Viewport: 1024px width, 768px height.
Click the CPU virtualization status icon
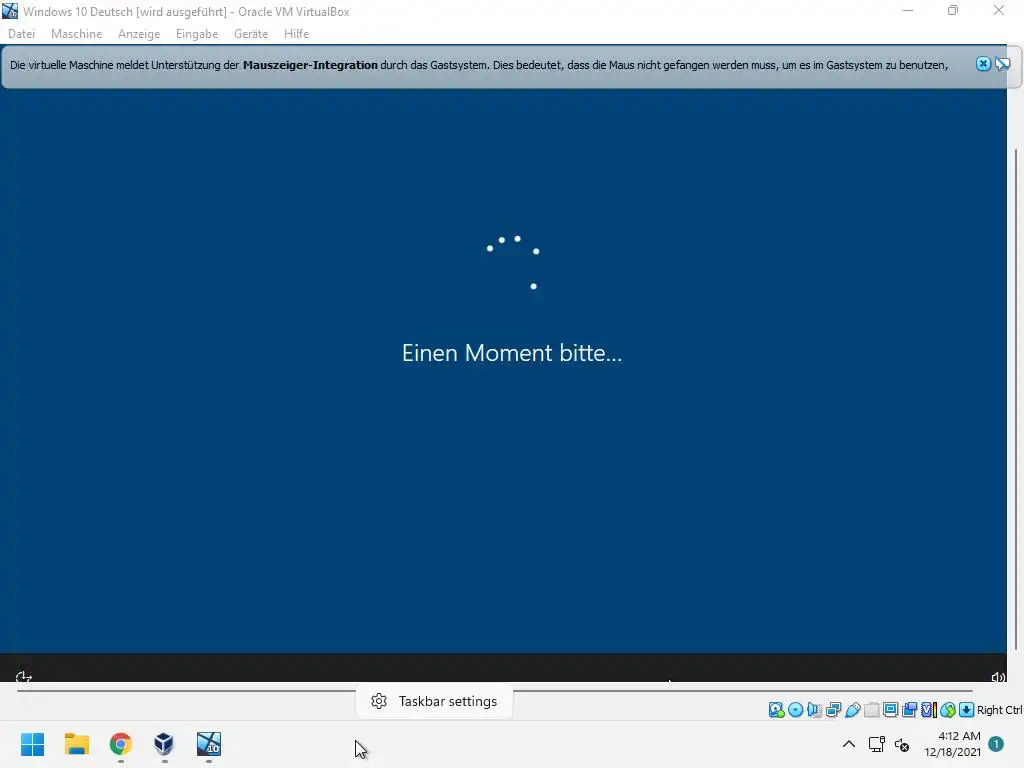[x=929, y=710]
